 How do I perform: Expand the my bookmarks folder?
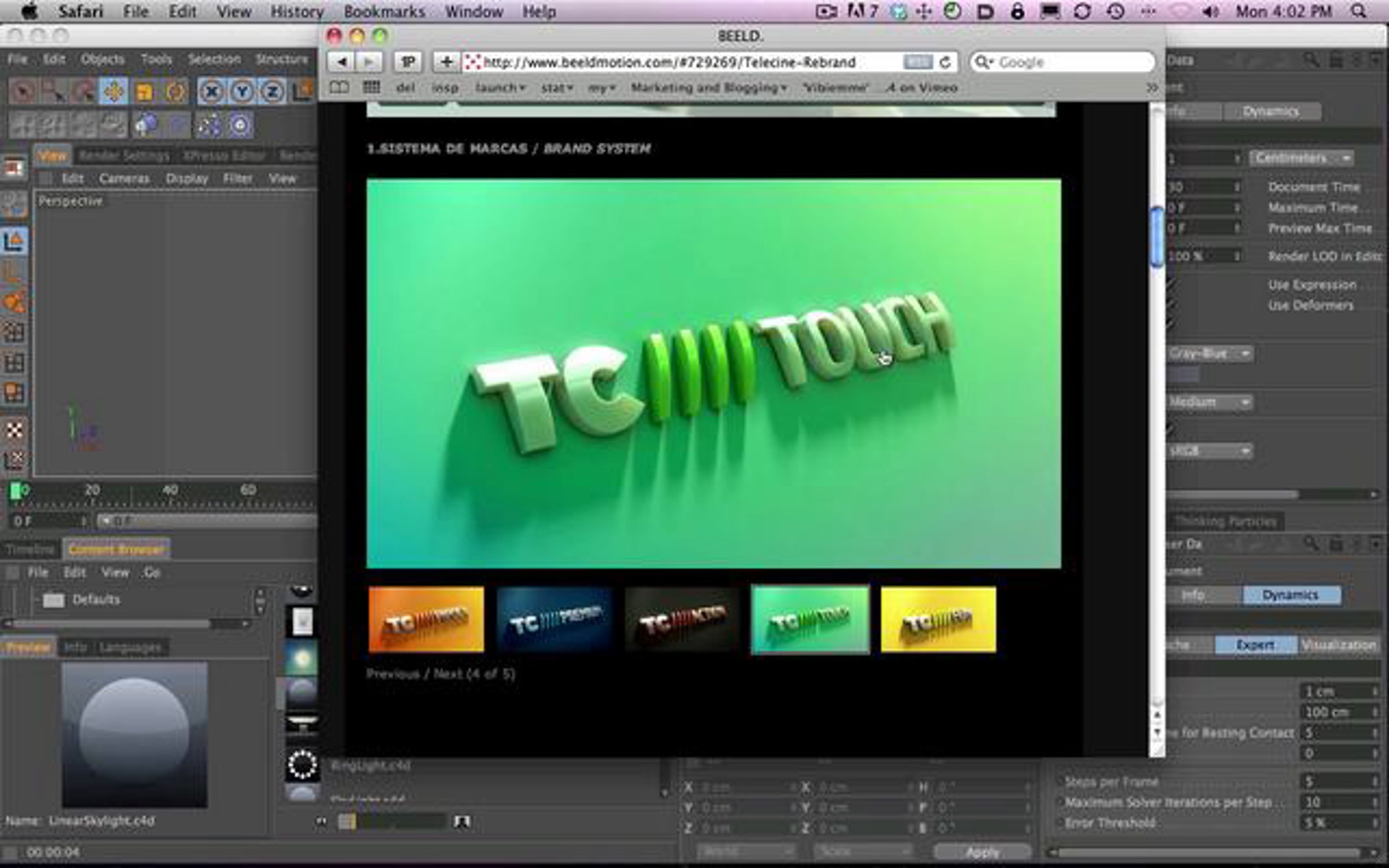[602, 88]
